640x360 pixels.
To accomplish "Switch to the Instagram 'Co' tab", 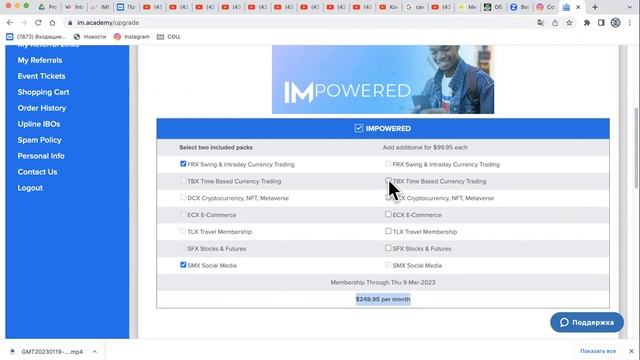I will pos(545,7).
